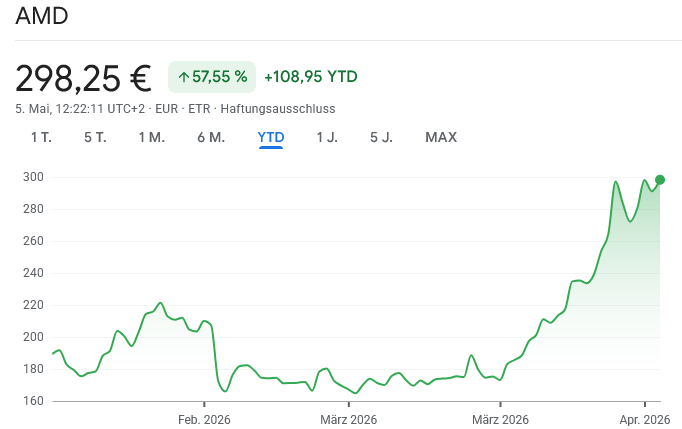Click the upward arrow in percent badge

click(184, 77)
